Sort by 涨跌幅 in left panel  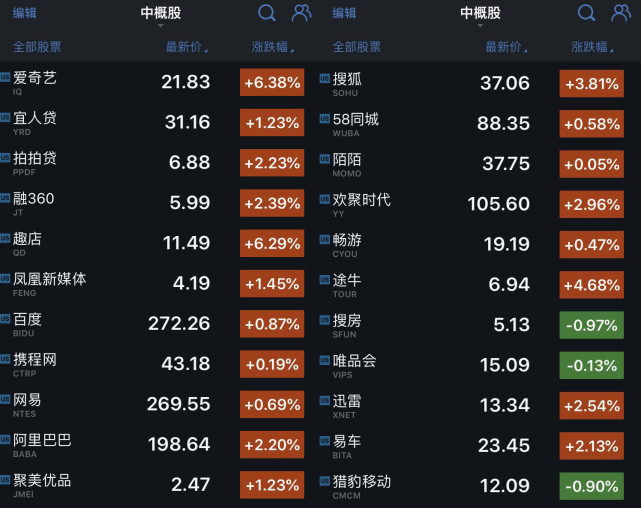tap(273, 47)
